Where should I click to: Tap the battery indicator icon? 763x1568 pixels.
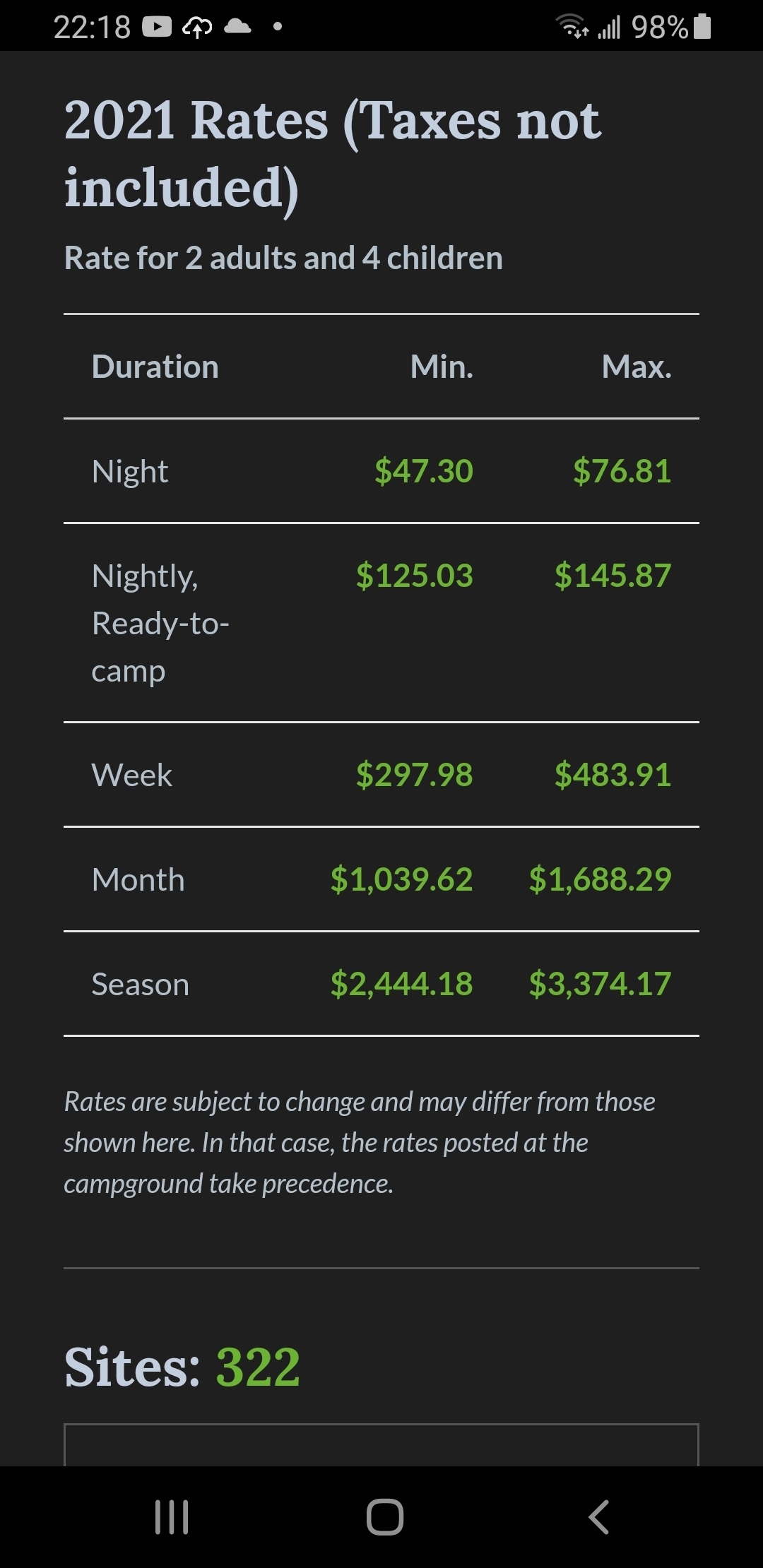(702, 27)
